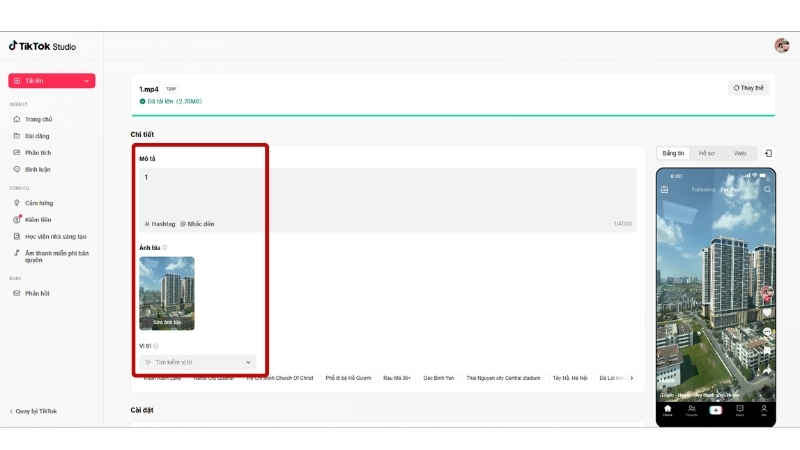800x450 pixels.
Task: Click inside the Mô tả description field
Action: [x=388, y=200]
